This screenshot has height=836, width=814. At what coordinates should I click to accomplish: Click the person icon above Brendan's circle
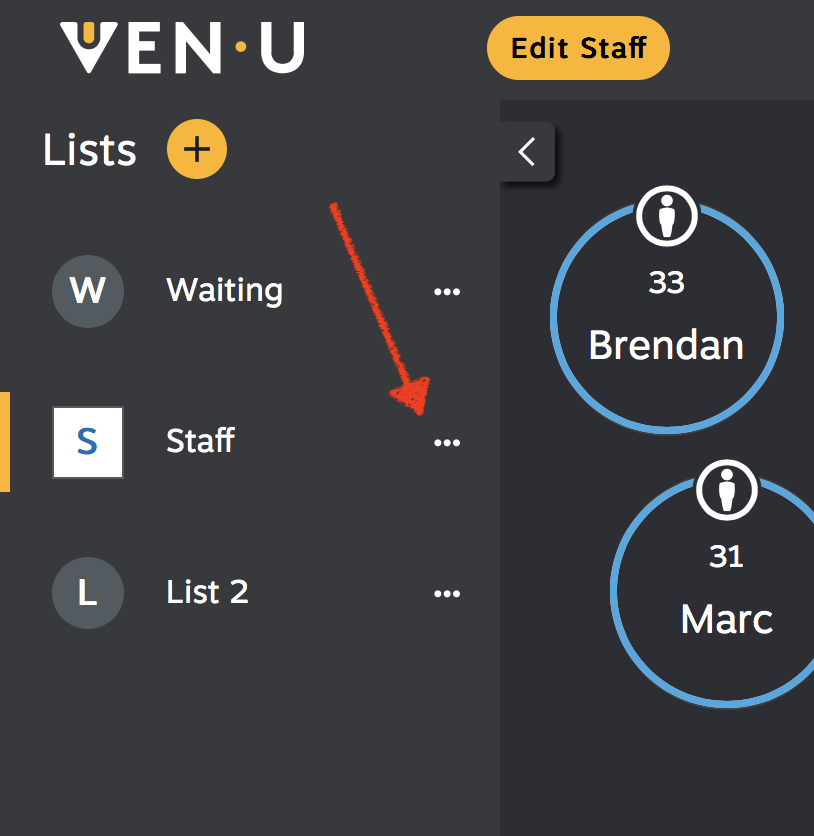pos(667,216)
